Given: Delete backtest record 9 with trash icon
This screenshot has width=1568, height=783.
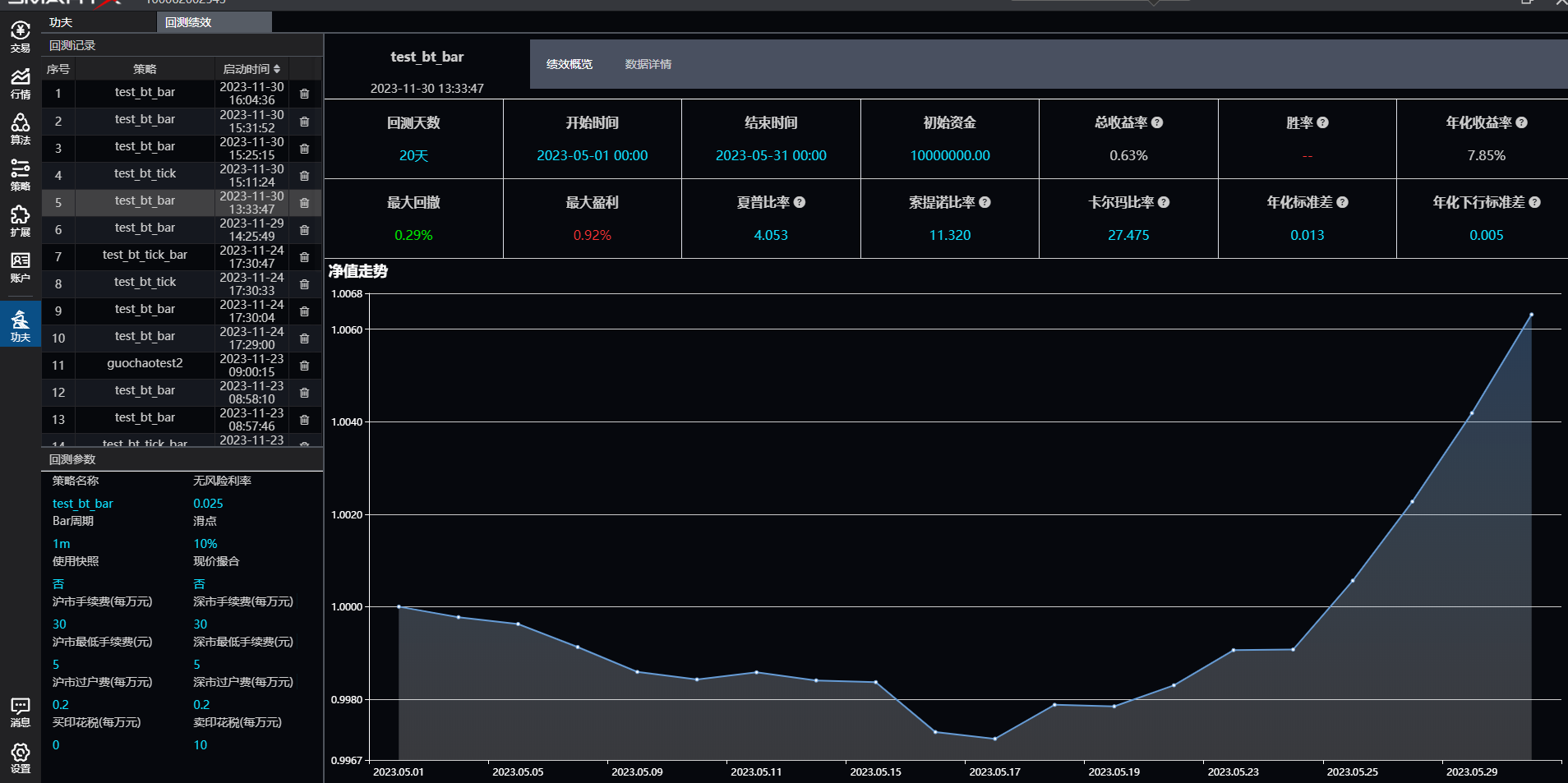Looking at the screenshot, I should (x=304, y=311).
